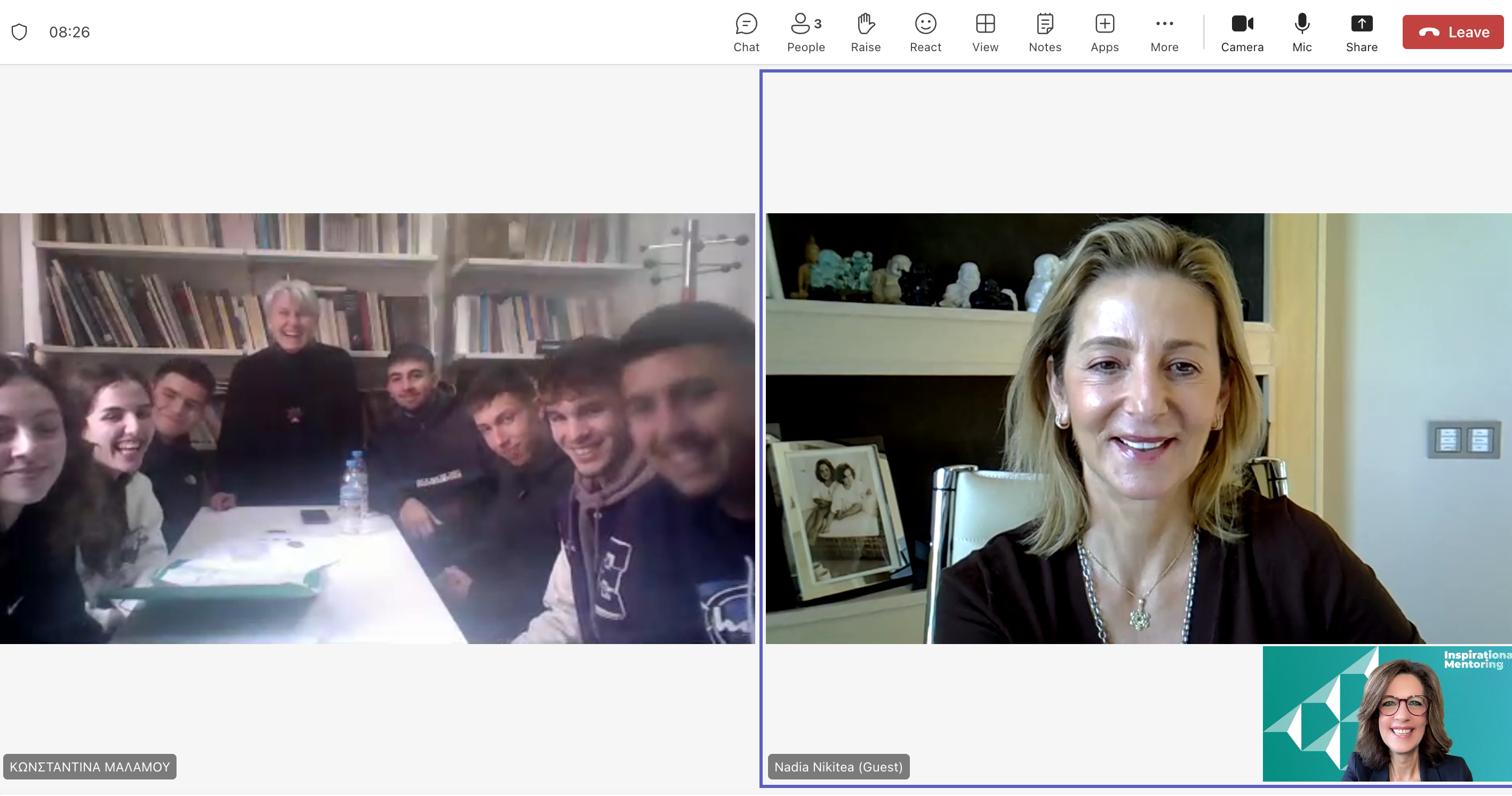Open the Notes panel
The width and height of the screenshot is (1512, 796).
pos(1045,33)
